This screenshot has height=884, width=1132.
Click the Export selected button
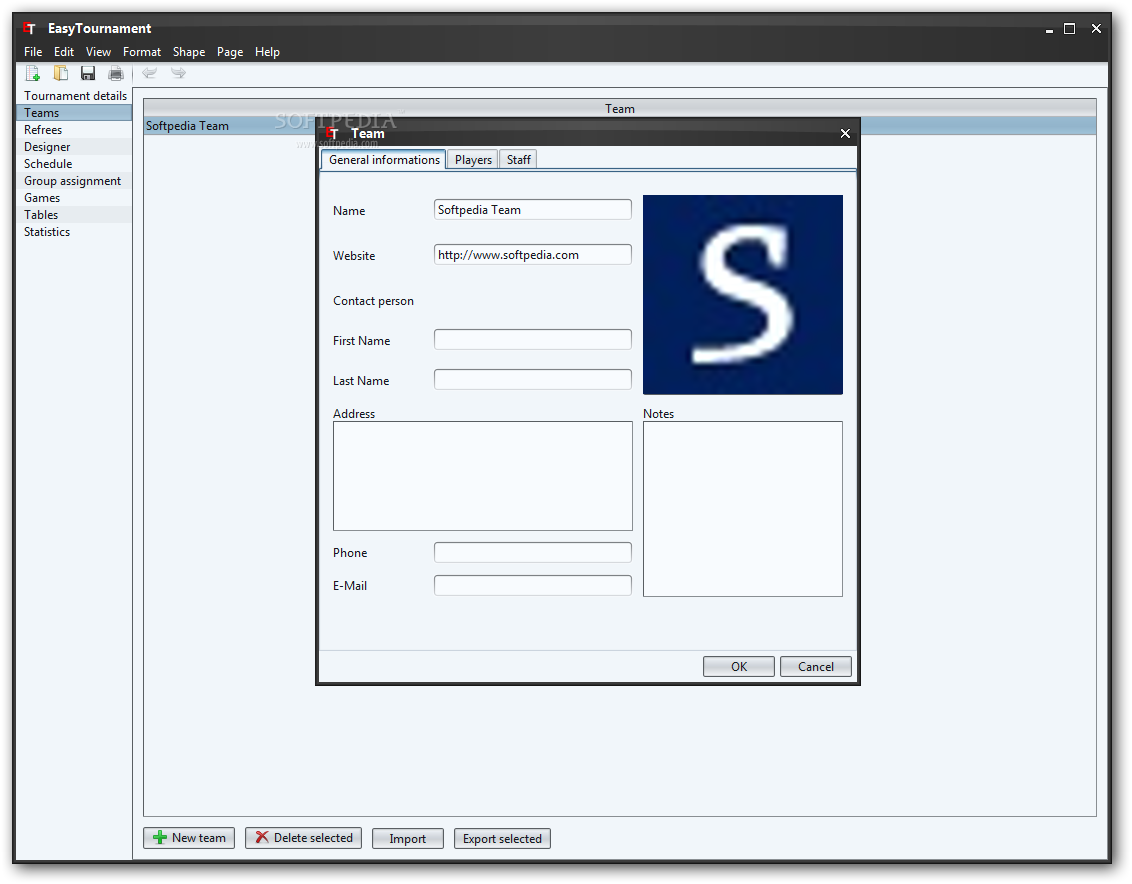(x=502, y=838)
